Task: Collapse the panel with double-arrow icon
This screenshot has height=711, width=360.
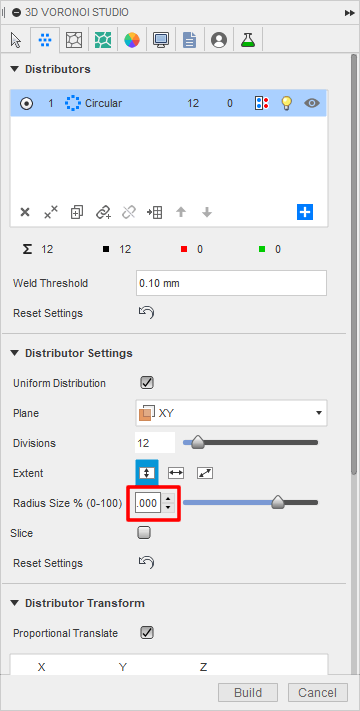Action: [349, 13]
